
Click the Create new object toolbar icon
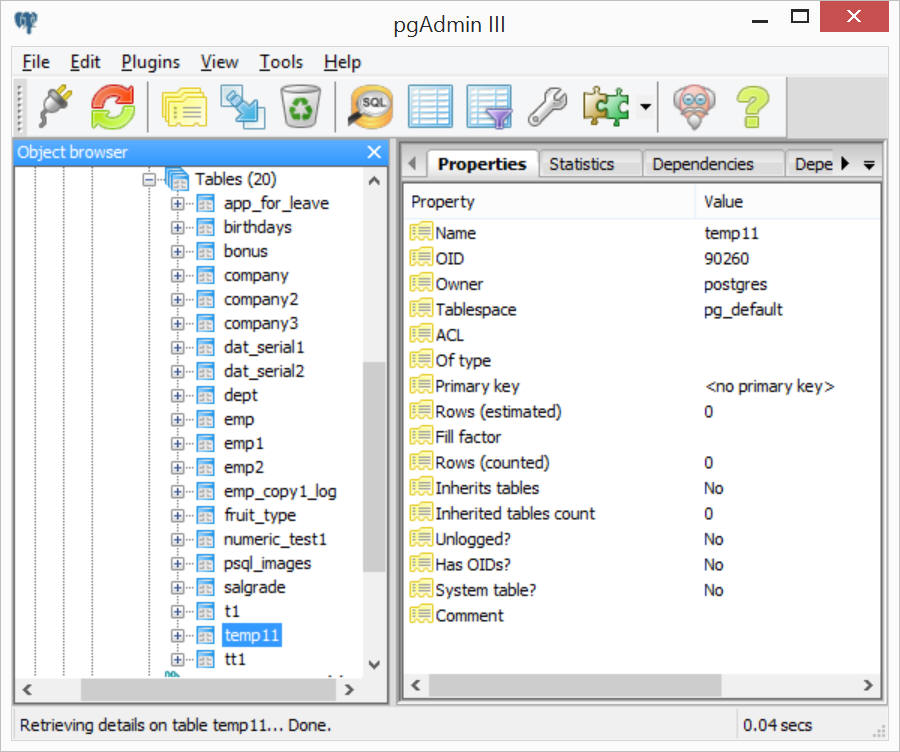point(243,107)
